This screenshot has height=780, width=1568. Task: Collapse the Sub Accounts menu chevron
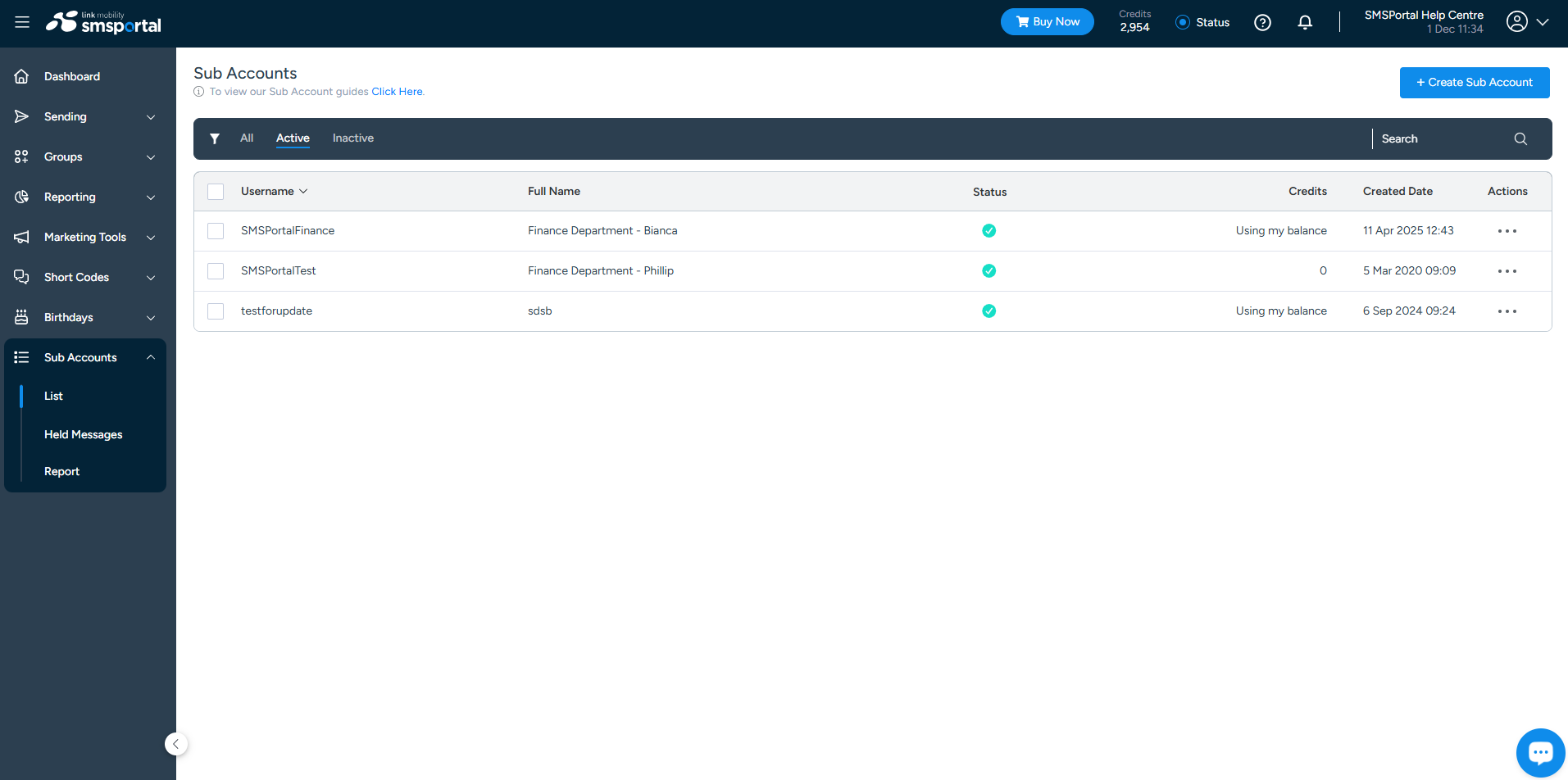click(x=151, y=357)
